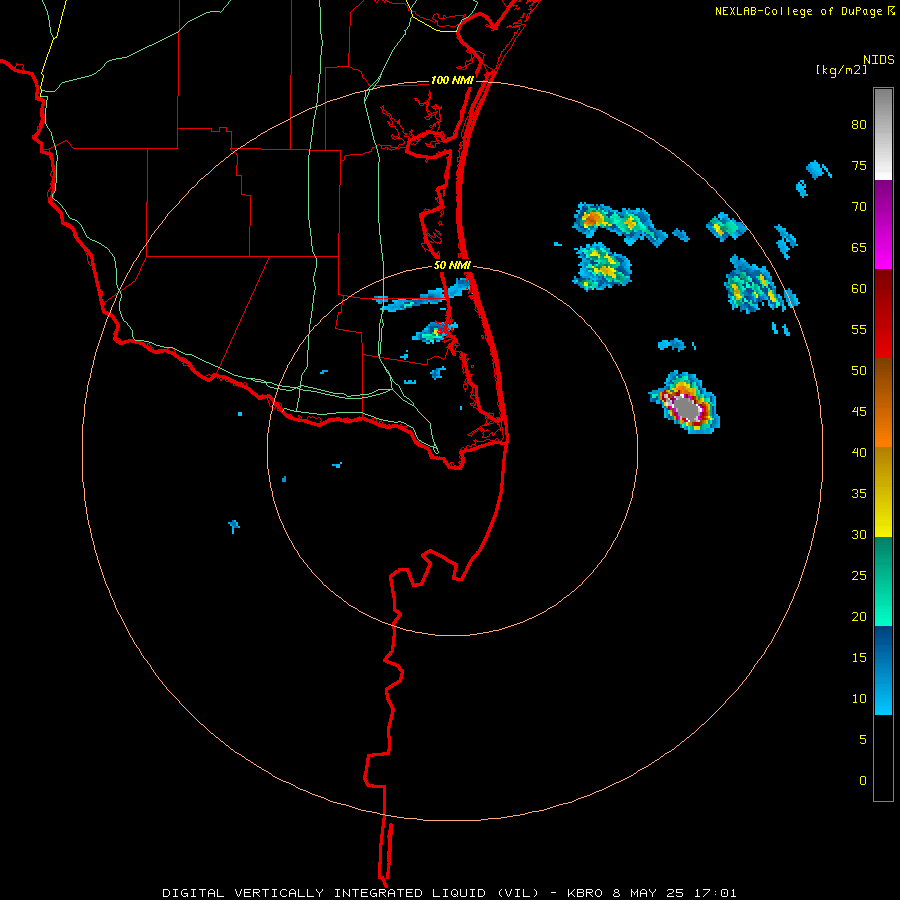Click the 75 value on color scale

point(859,165)
